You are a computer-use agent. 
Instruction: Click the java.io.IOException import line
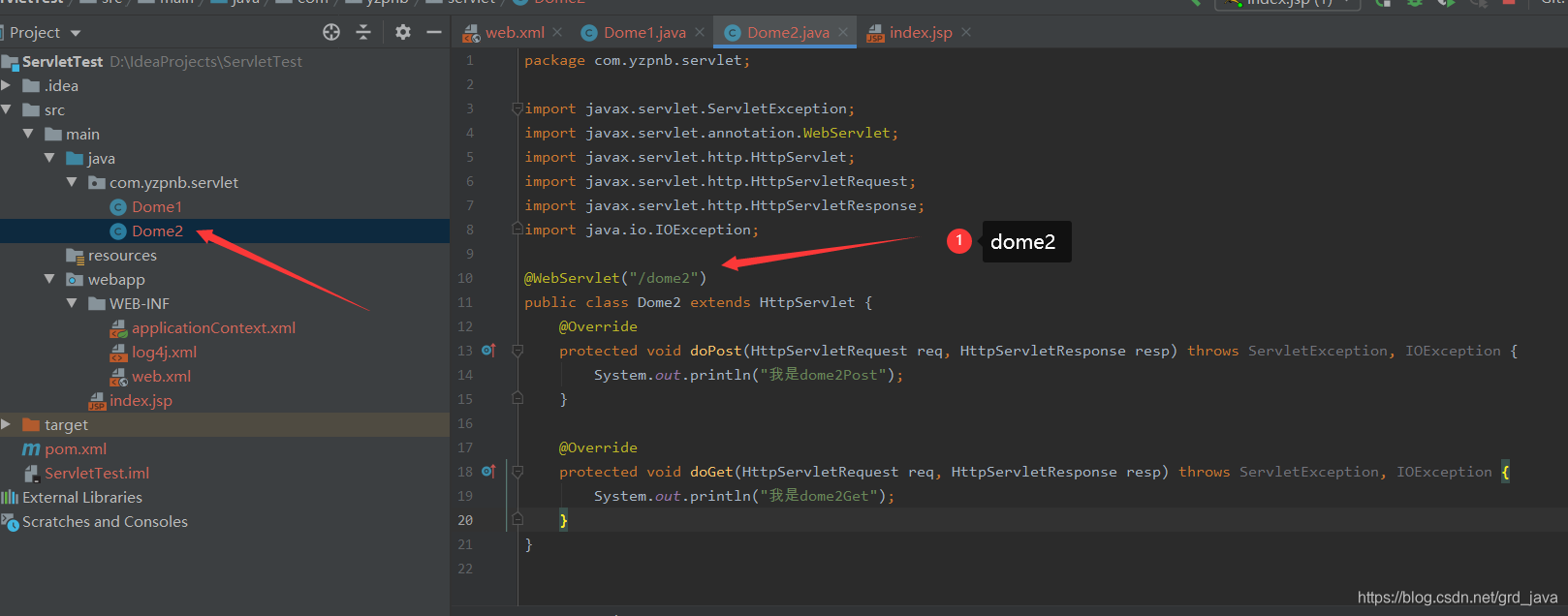(x=642, y=230)
